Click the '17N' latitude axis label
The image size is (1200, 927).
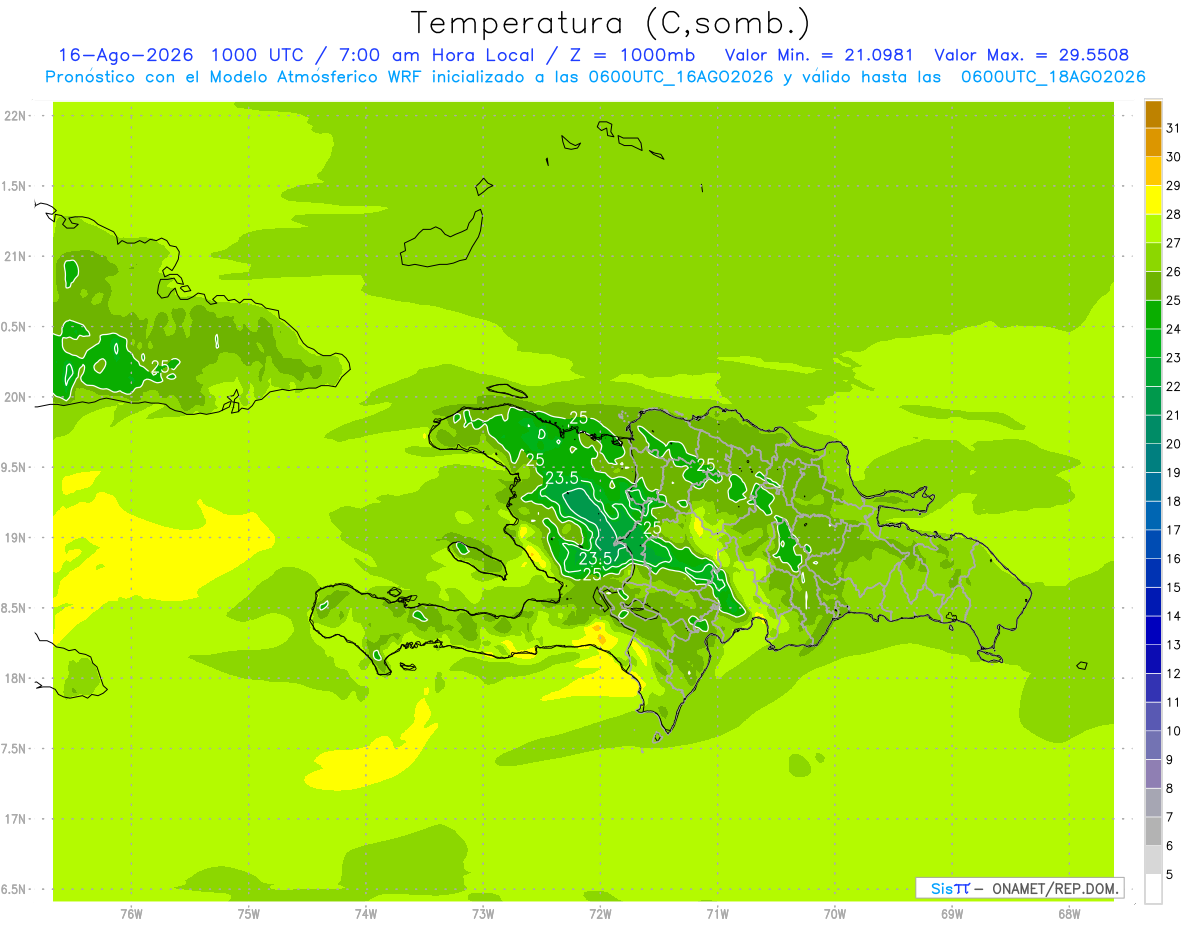tap(17, 819)
